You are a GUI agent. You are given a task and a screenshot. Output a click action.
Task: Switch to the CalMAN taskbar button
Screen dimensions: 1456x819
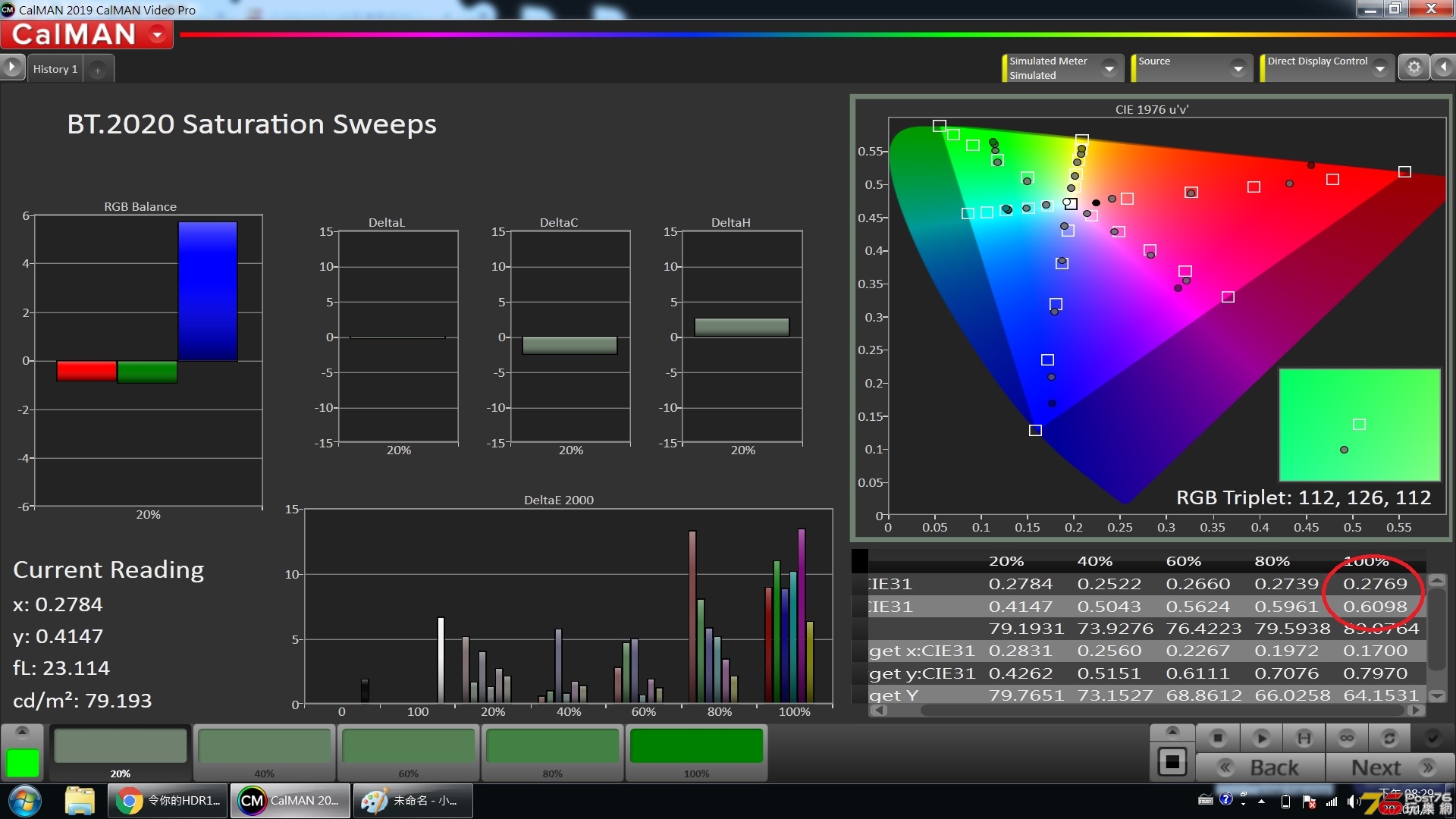[x=291, y=801]
